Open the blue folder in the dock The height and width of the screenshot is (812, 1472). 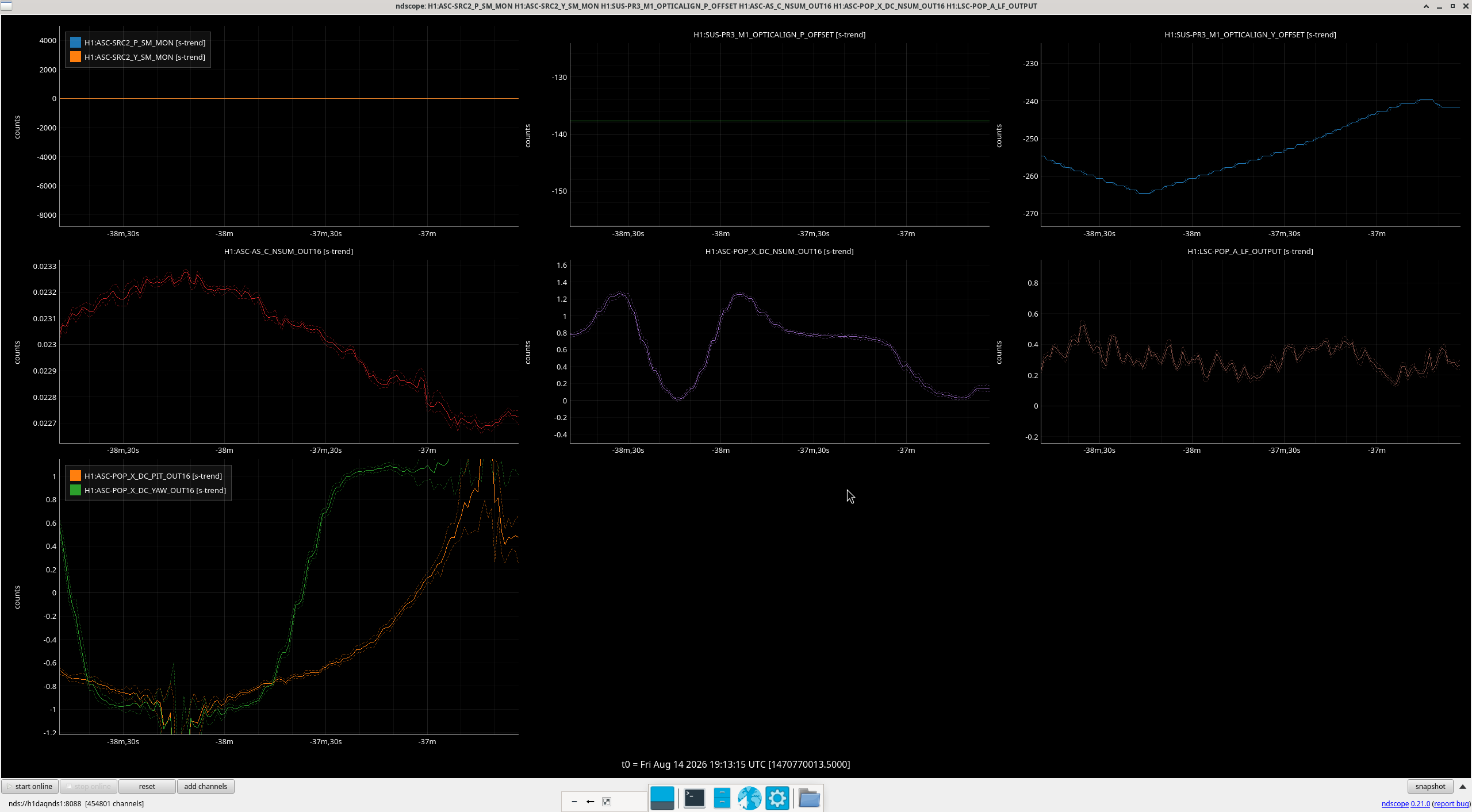(809, 798)
